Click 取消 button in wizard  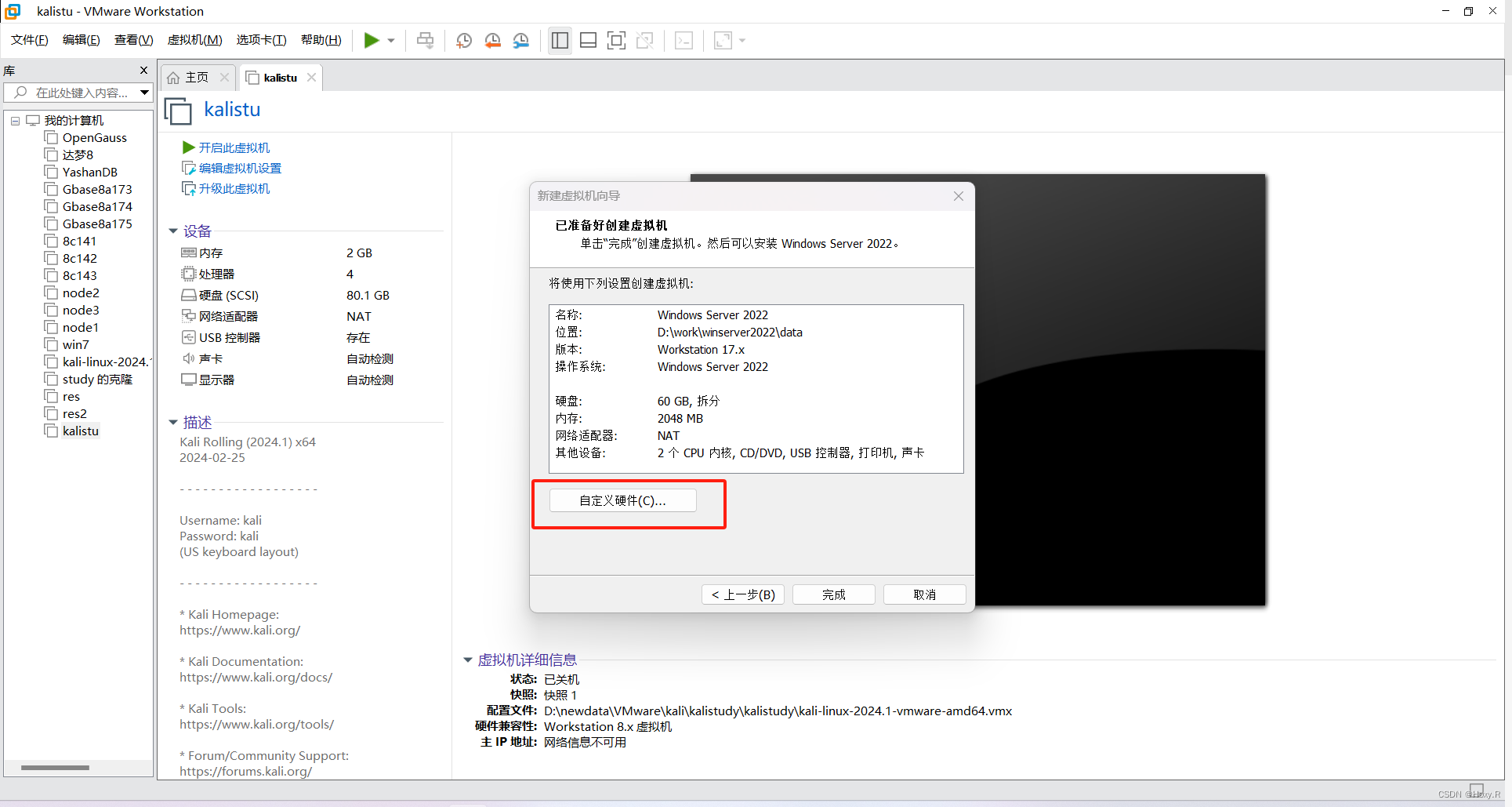point(925,594)
